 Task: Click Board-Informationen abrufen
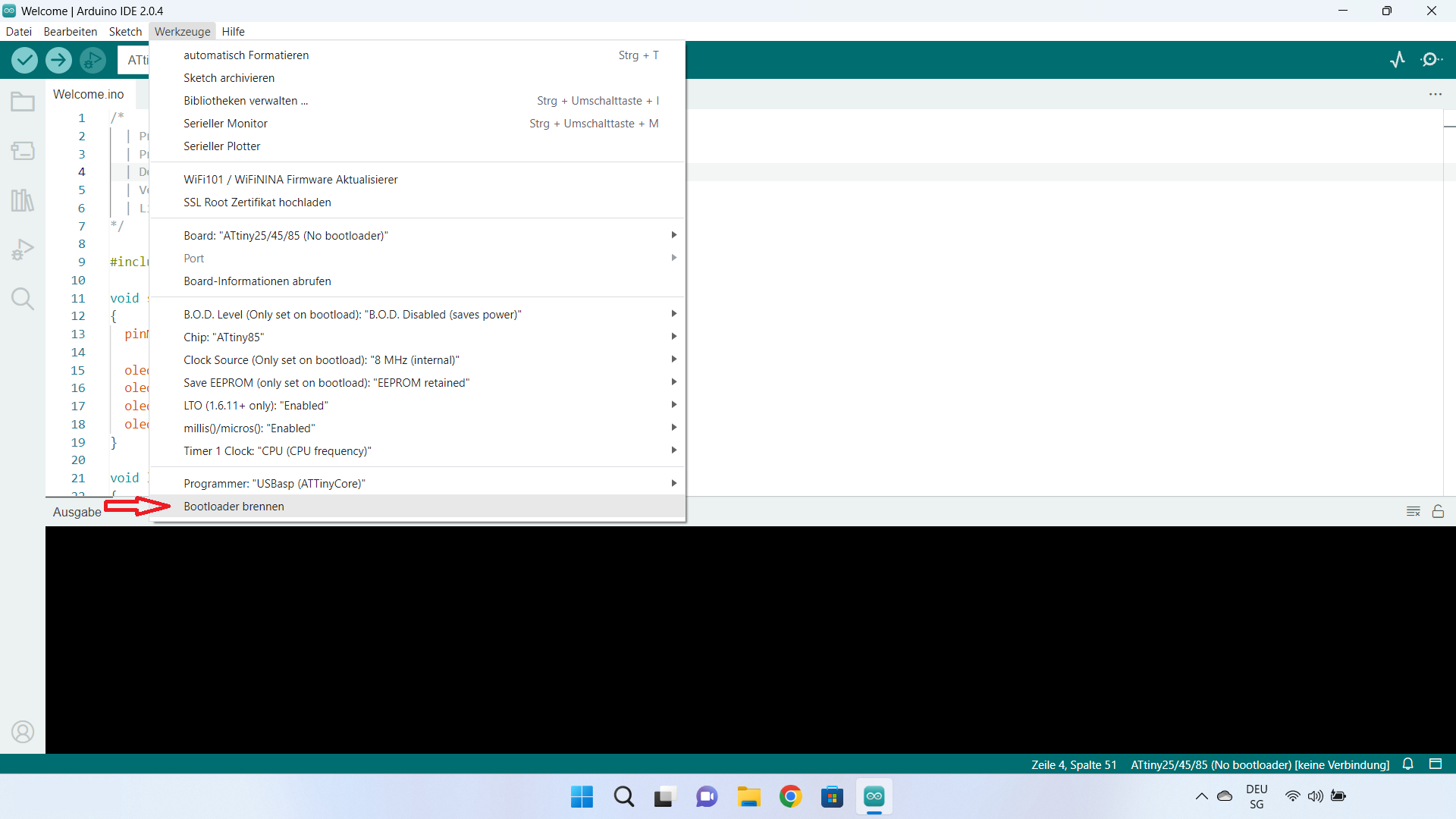click(x=257, y=281)
